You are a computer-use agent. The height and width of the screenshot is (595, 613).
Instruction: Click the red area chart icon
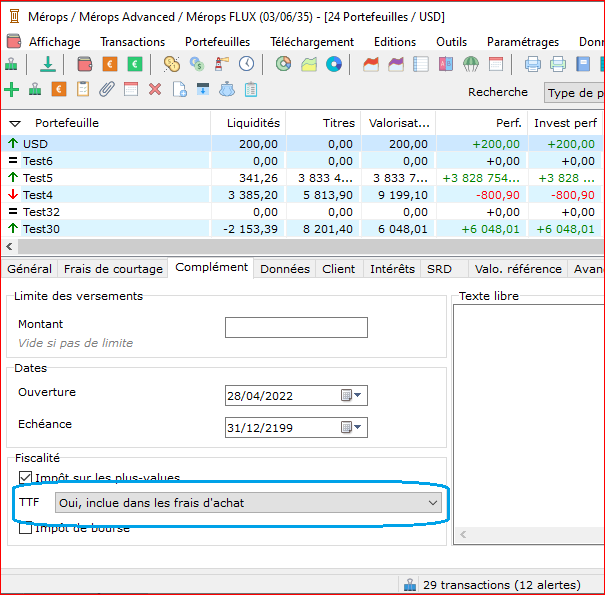coord(371,64)
